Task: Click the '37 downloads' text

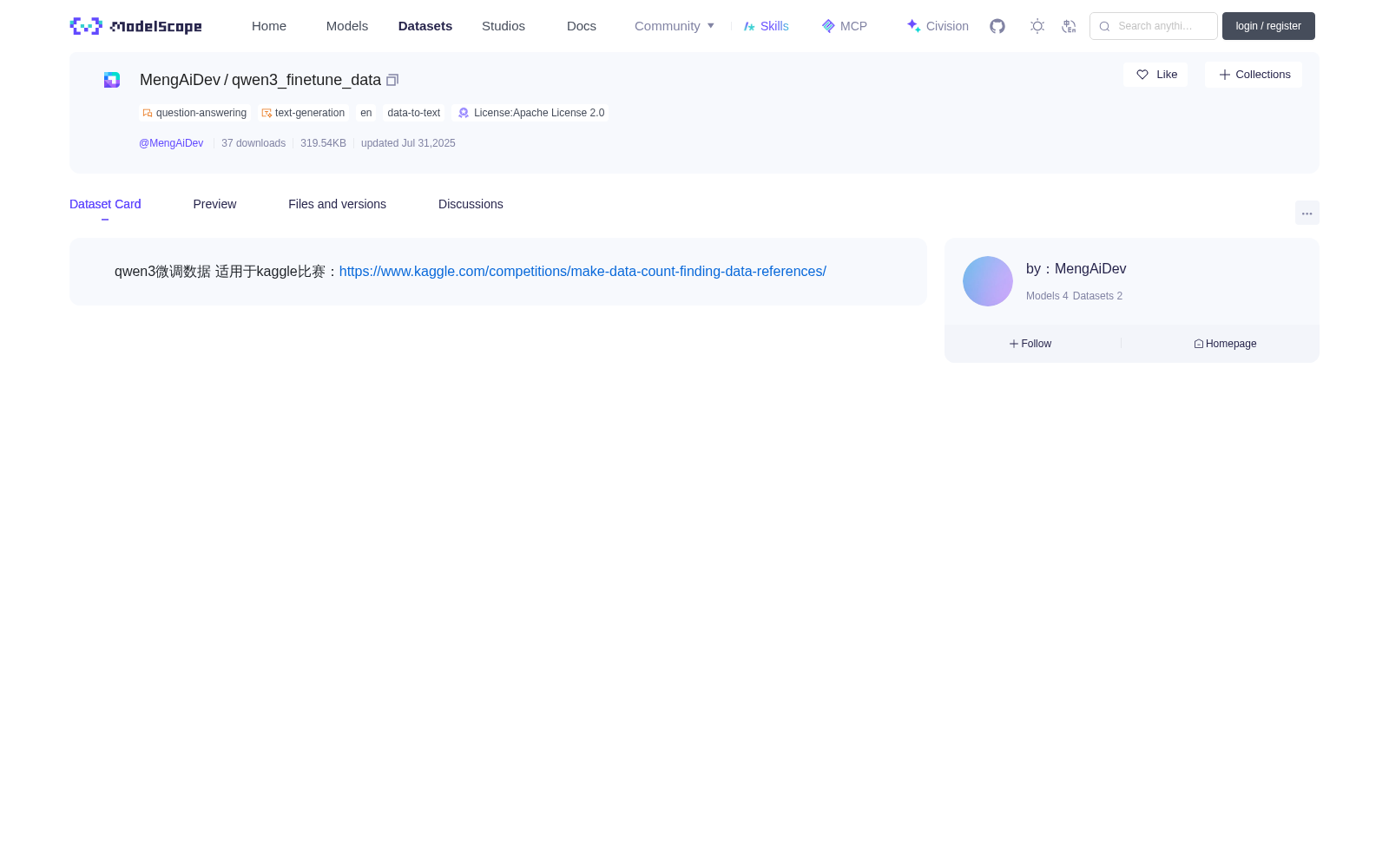Action: coord(253,143)
